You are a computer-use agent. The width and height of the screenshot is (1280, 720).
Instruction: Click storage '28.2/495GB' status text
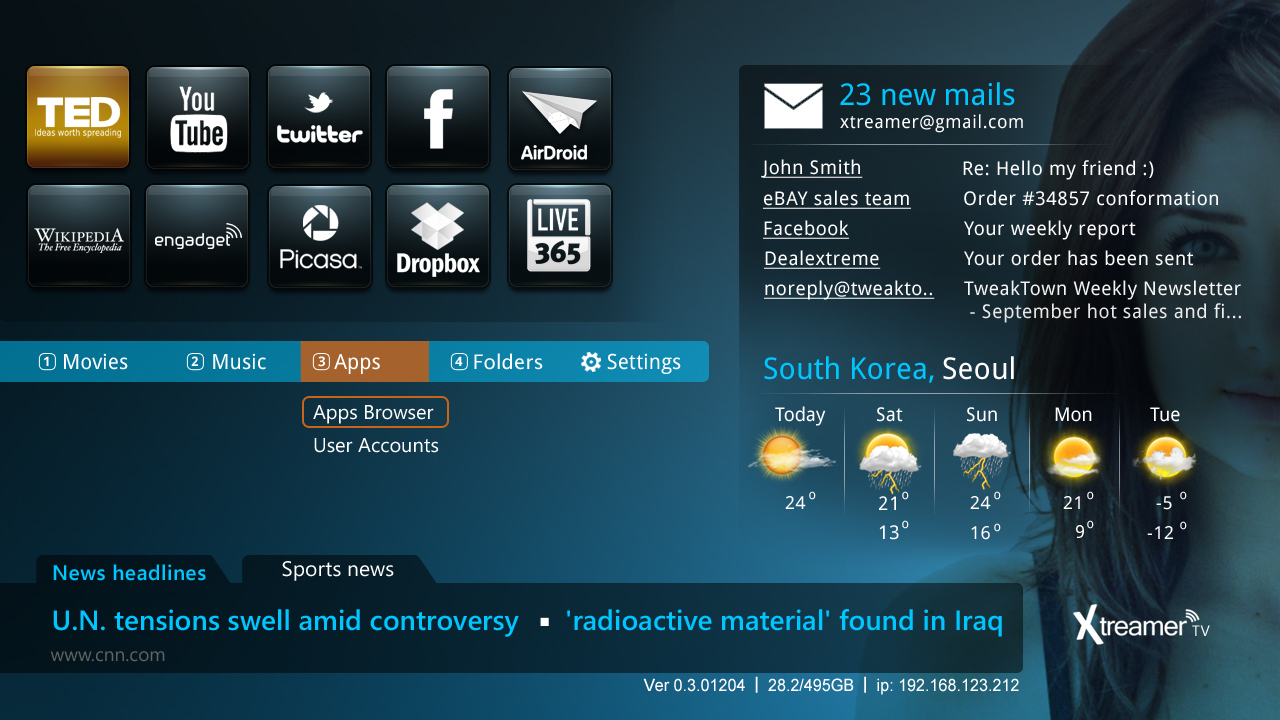pyautogui.click(x=810, y=686)
